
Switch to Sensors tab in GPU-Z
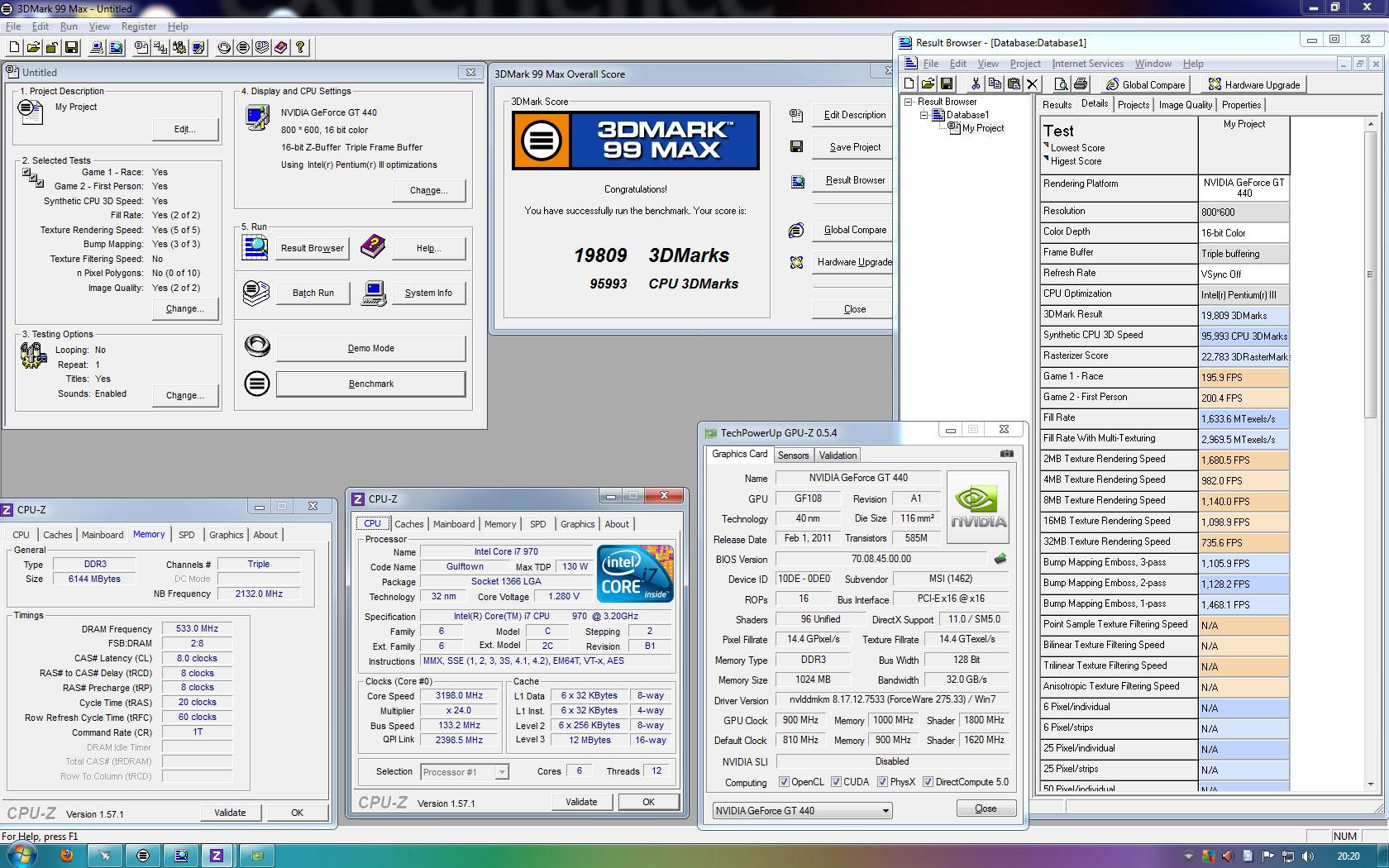pyautogui.click(x=793, y=455)
